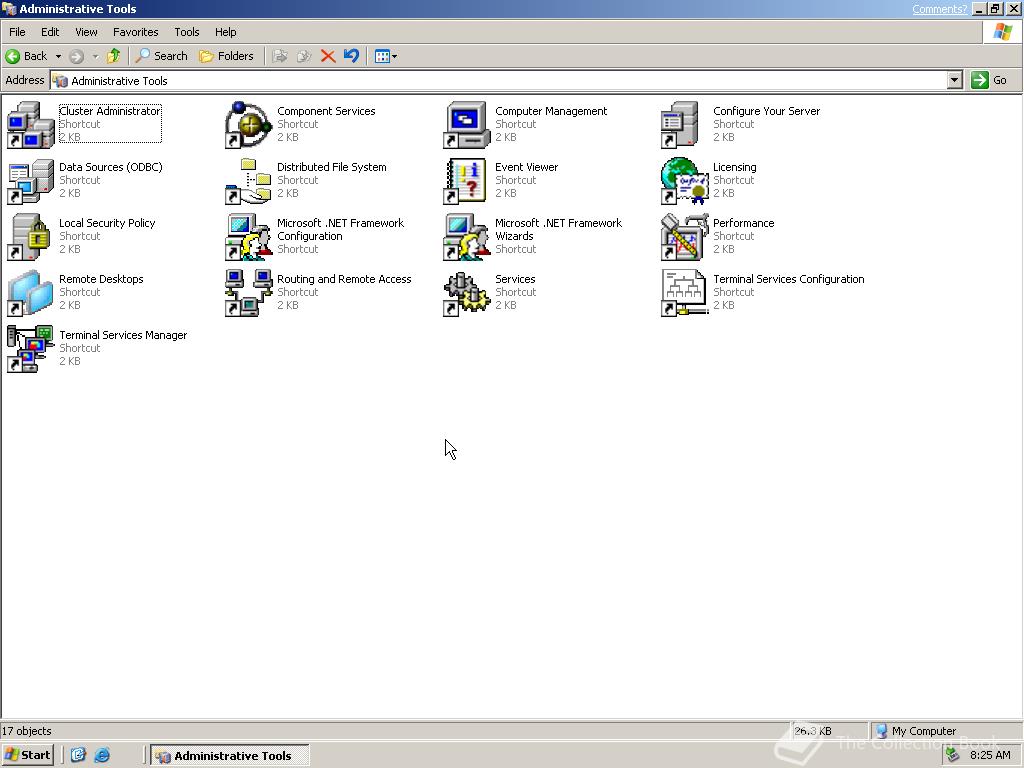Select the Terminal Services Manager icon
This screenshot has height=768, width=1024.
point(30,349)
